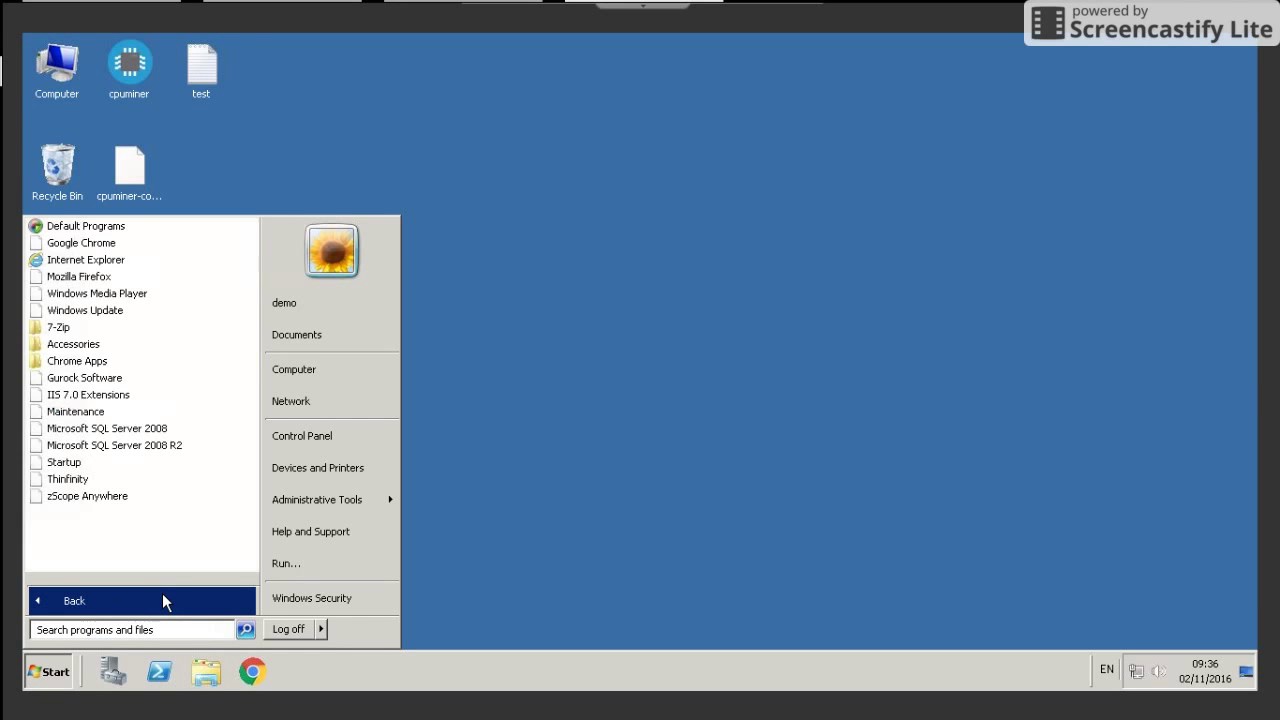Image resolution: width=1280 pixels, height=720 pixels.
Task: Open the Recycle Bin icon
Action: (57, 173)
